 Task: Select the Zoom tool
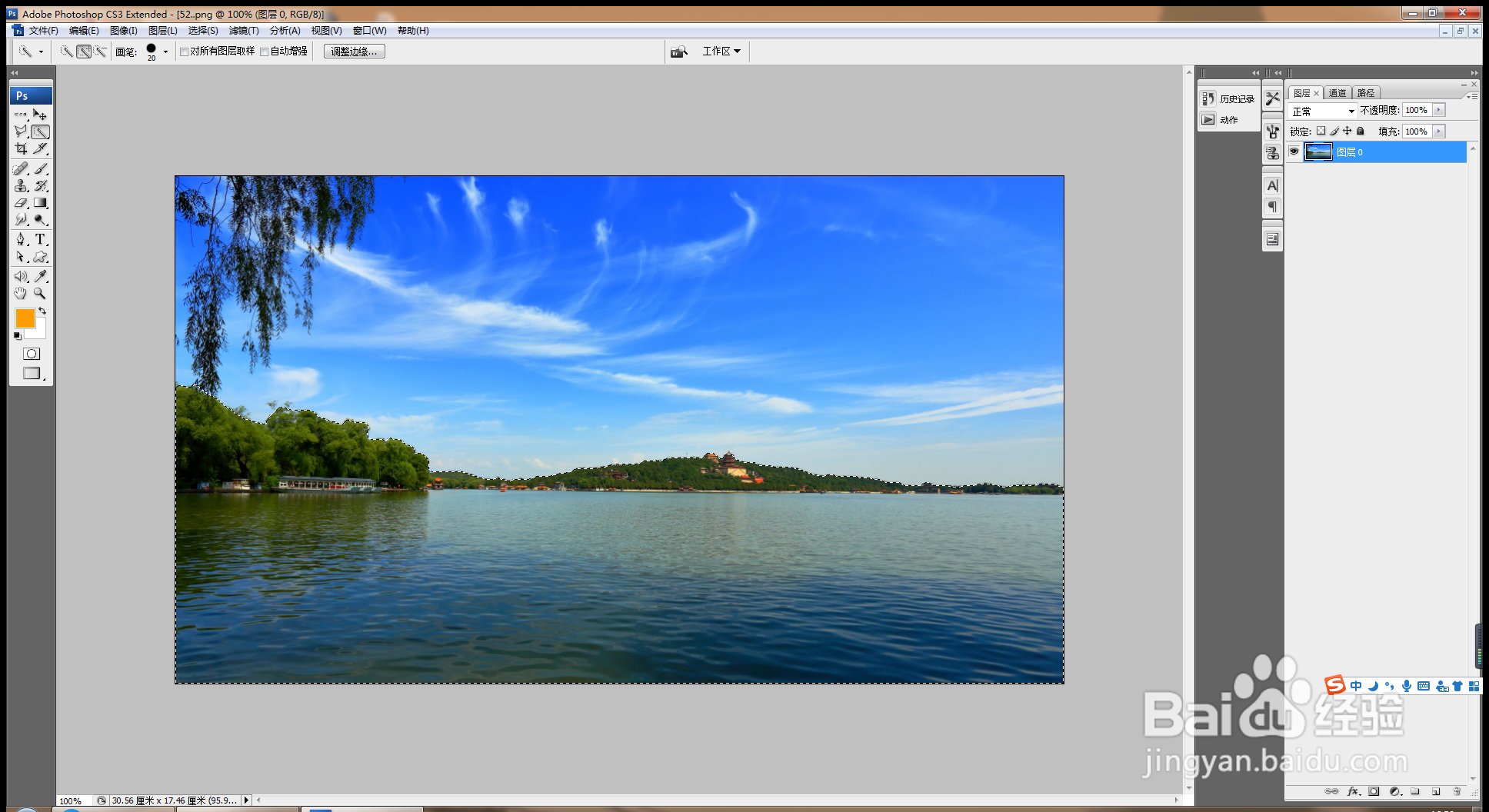coord(40,293)
